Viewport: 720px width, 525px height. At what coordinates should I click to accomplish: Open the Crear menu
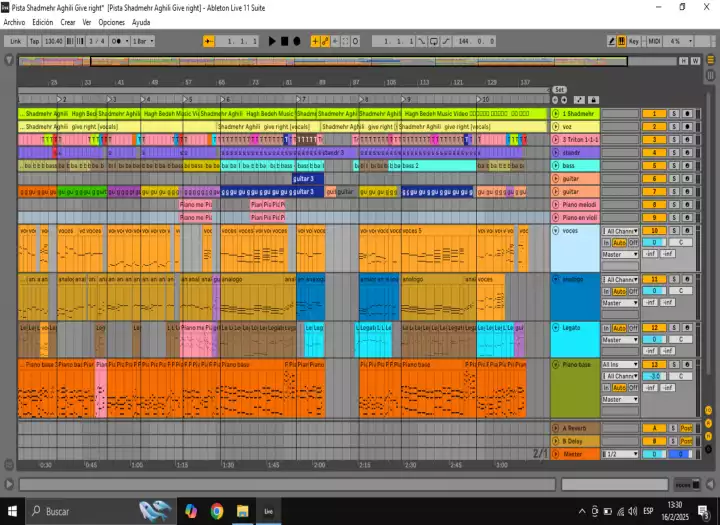click(68, 22)
